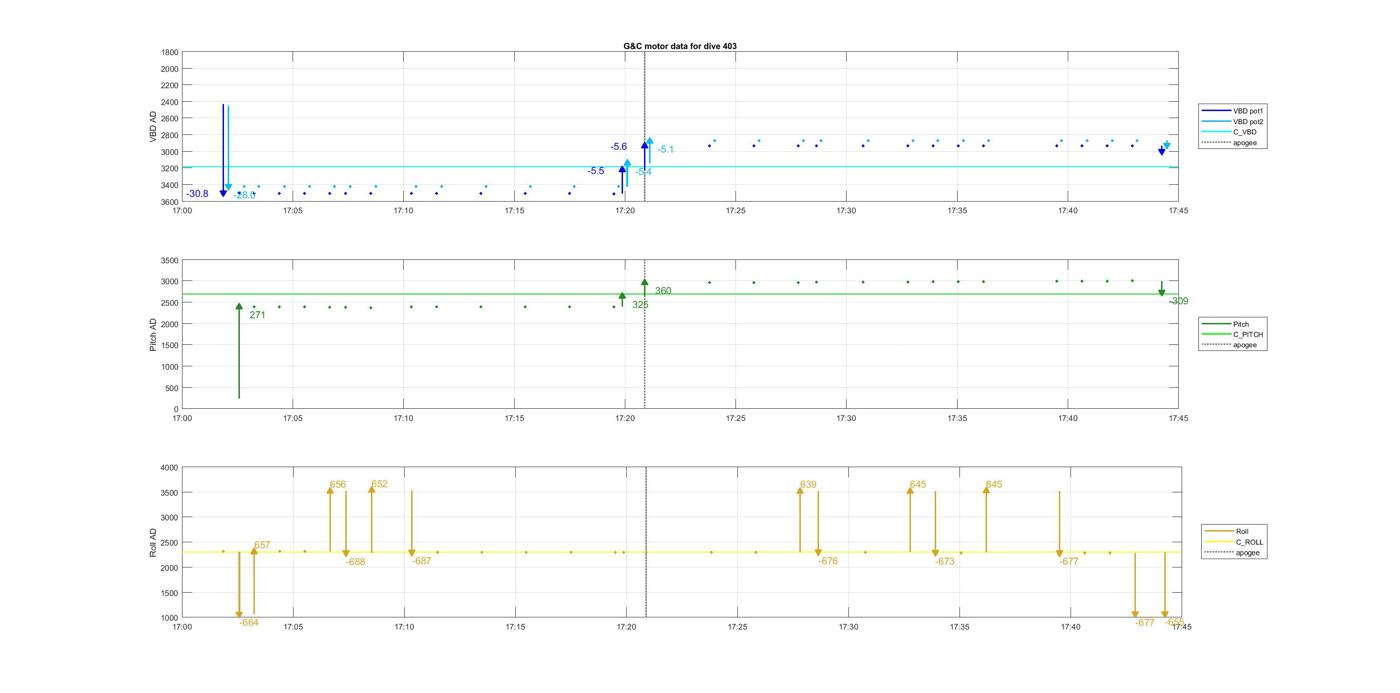Screen dimensions: 1400x693
Task: Click the '0' tick on Pitch axis
Action: (177, 409)
